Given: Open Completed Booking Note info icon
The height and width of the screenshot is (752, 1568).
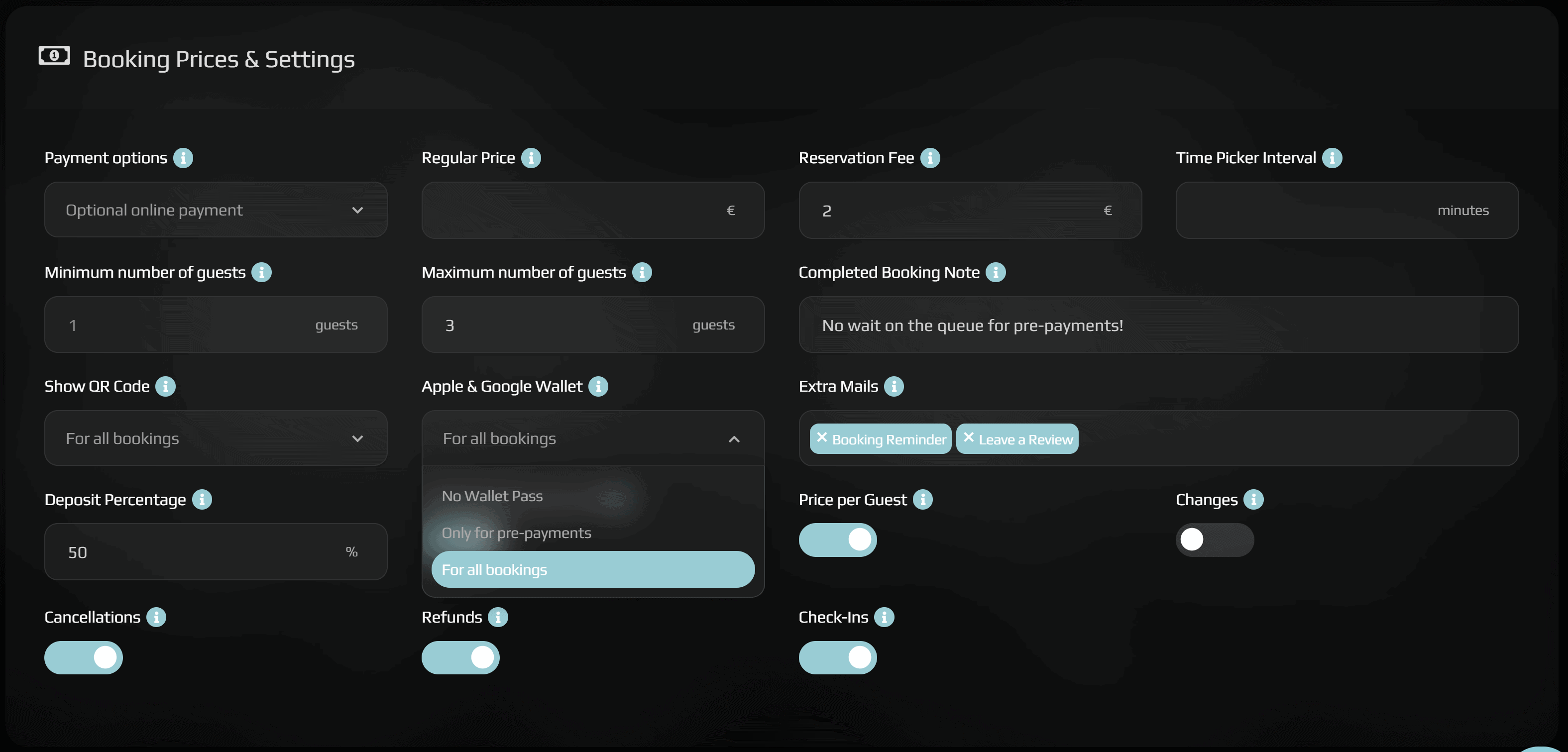Looking at the screenshot, I should click(996, 273).
